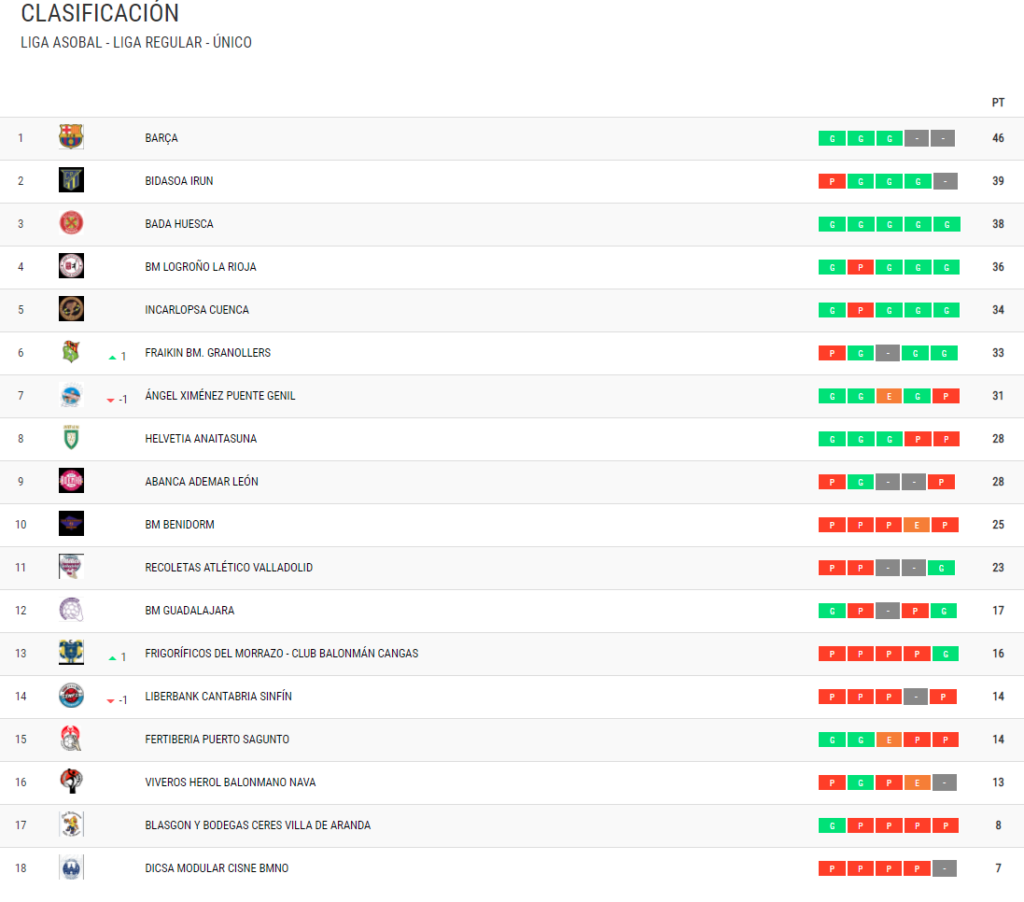Click Villa de Aranda's green G result box
The width and height of the screenshot is (1024, 902).
pos(832,826)
